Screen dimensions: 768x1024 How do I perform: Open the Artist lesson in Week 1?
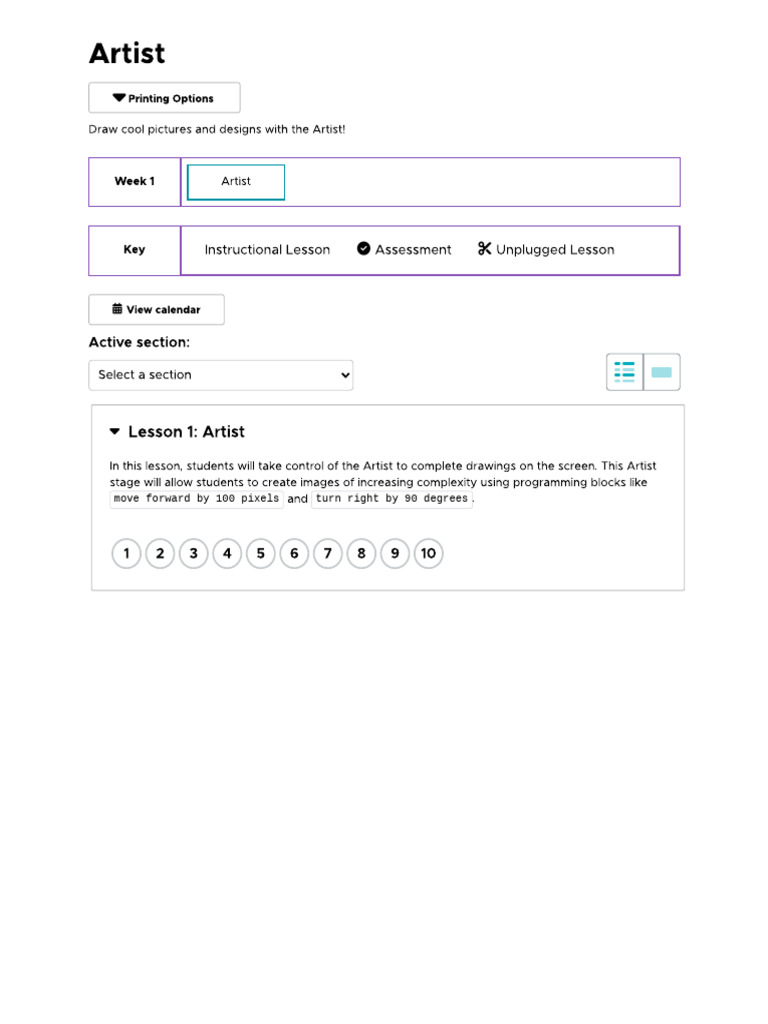[236, 182]
